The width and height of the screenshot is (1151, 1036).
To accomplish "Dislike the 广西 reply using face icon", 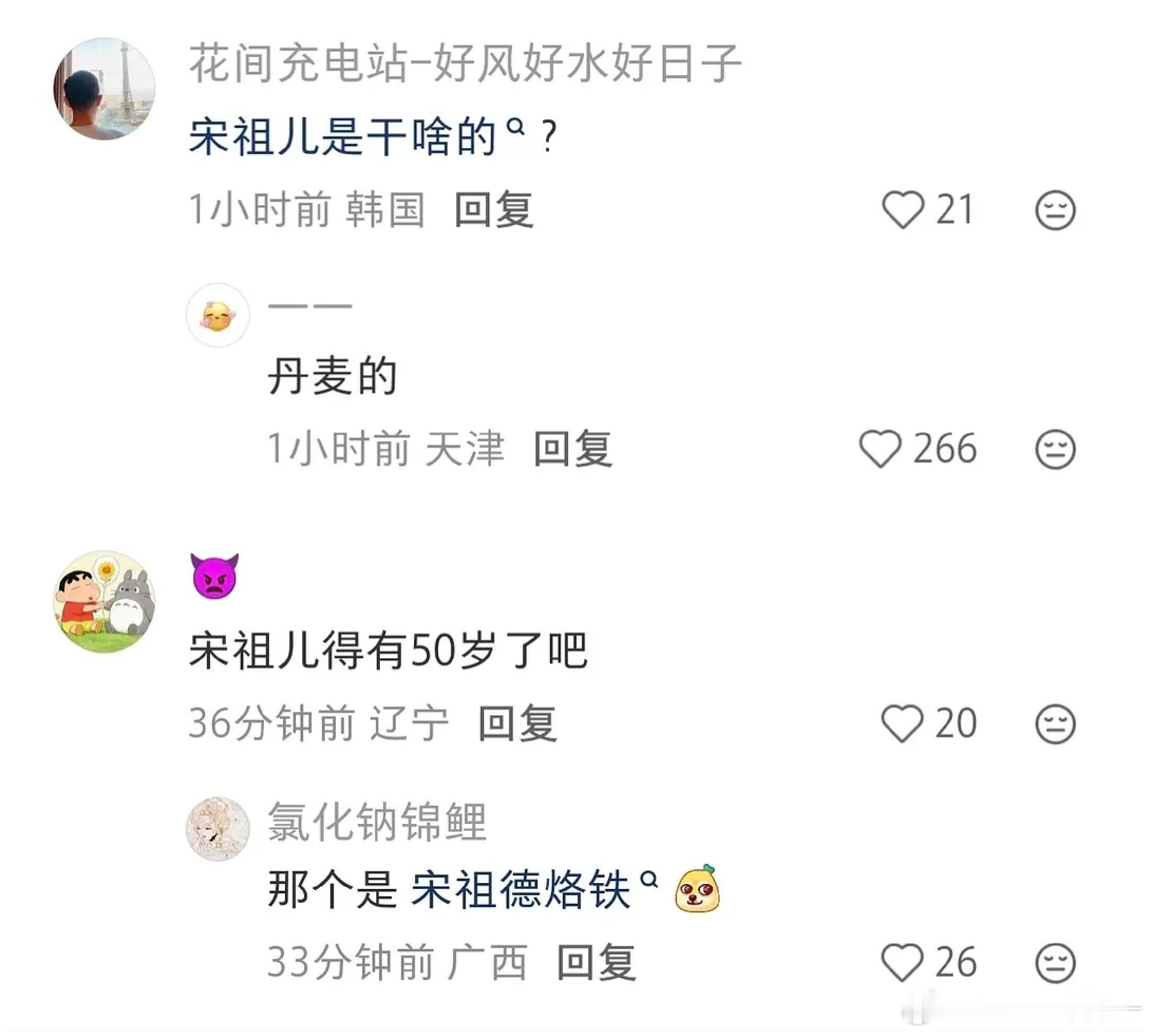I will pos(1055,962).
